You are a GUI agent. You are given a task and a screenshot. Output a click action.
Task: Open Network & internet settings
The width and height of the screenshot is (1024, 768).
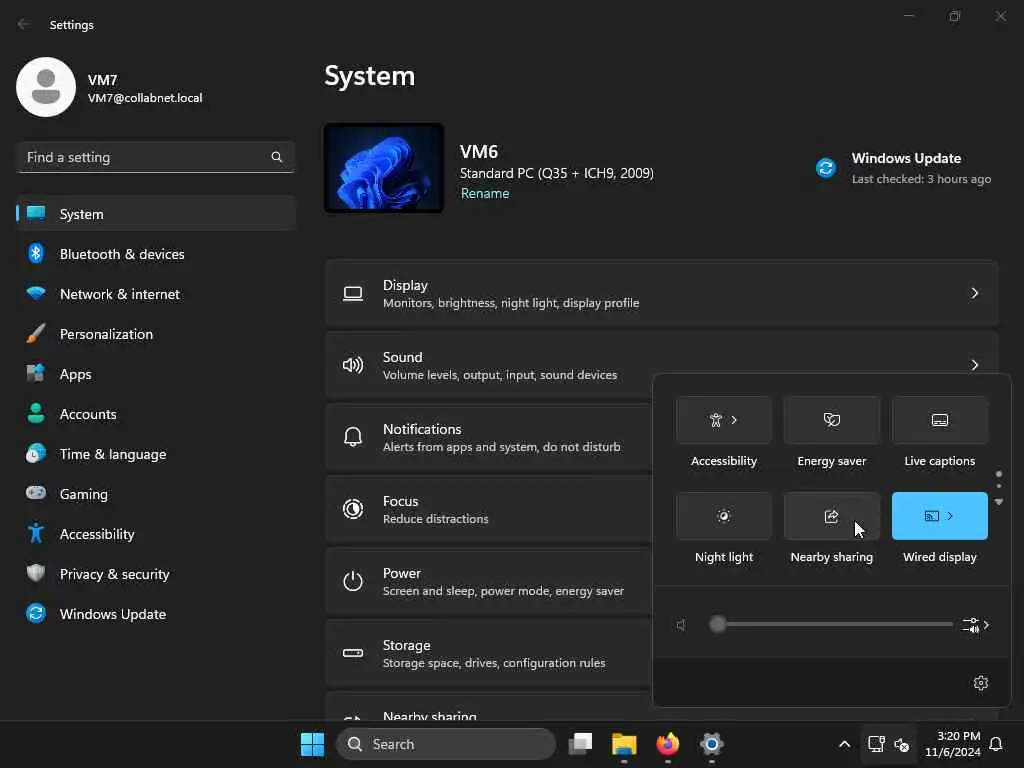click(155, 294)
